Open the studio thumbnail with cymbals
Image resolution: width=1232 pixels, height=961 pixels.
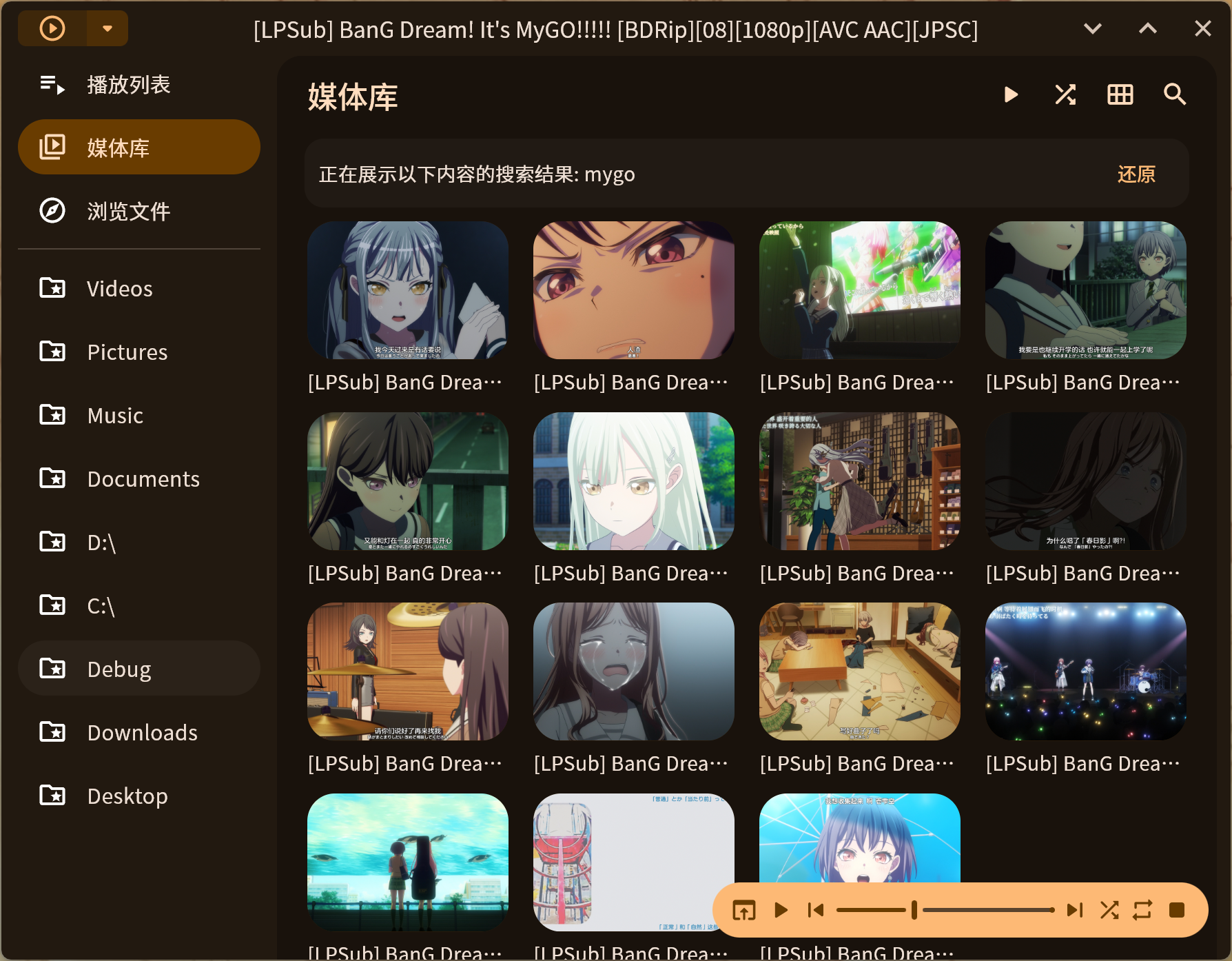[408, 671]
